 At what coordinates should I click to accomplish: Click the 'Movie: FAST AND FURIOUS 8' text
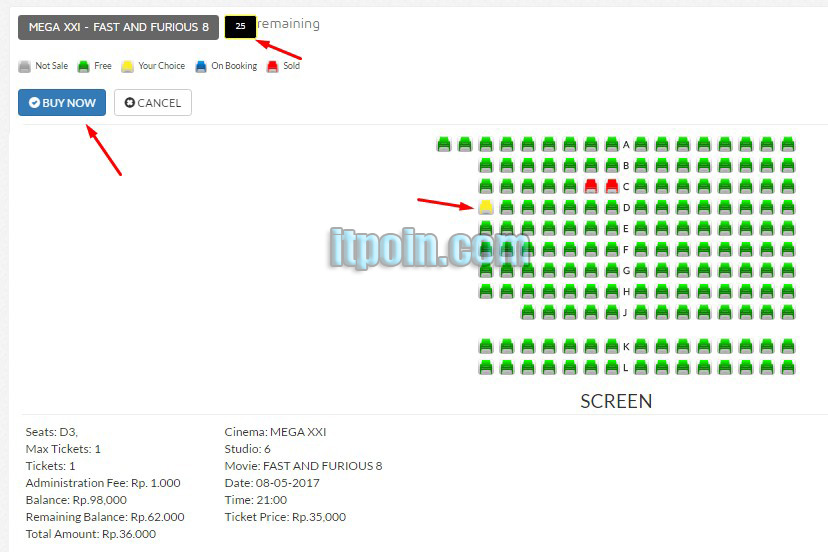coord(303,466)
